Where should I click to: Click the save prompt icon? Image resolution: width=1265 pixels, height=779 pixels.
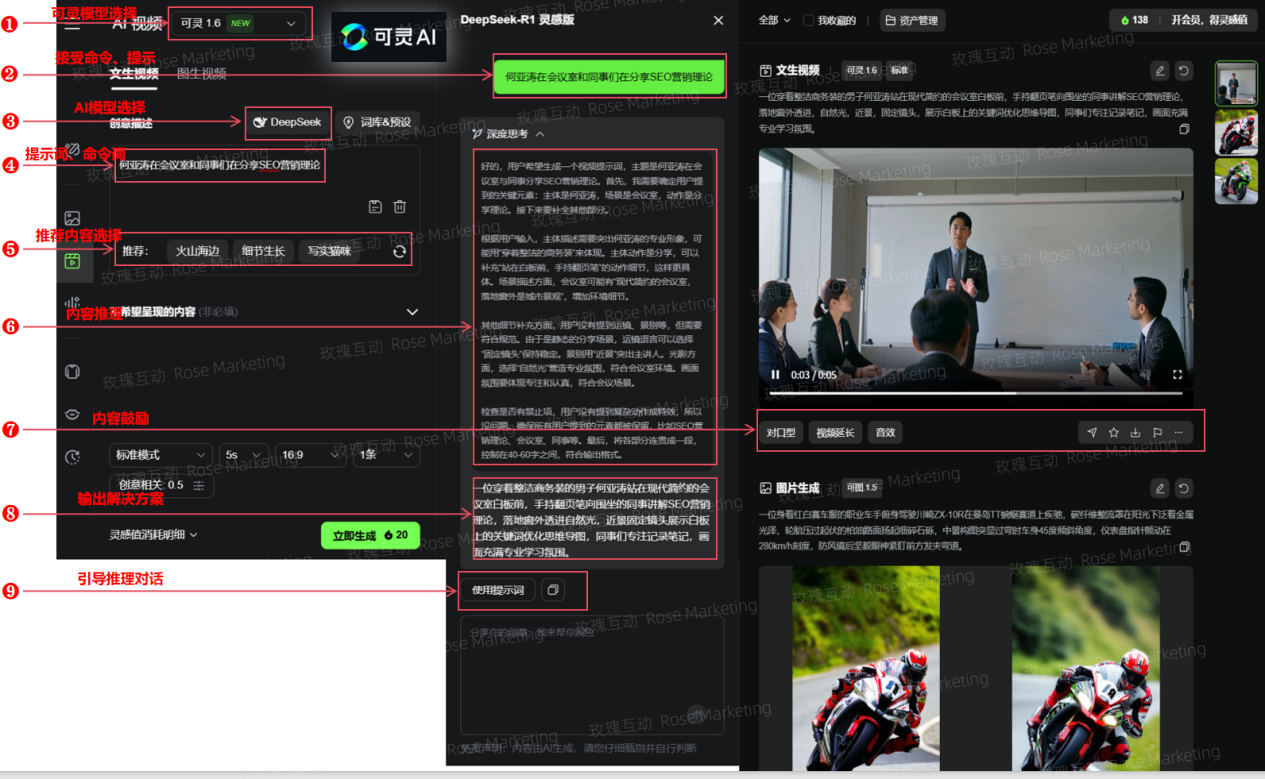coord(375,207)
